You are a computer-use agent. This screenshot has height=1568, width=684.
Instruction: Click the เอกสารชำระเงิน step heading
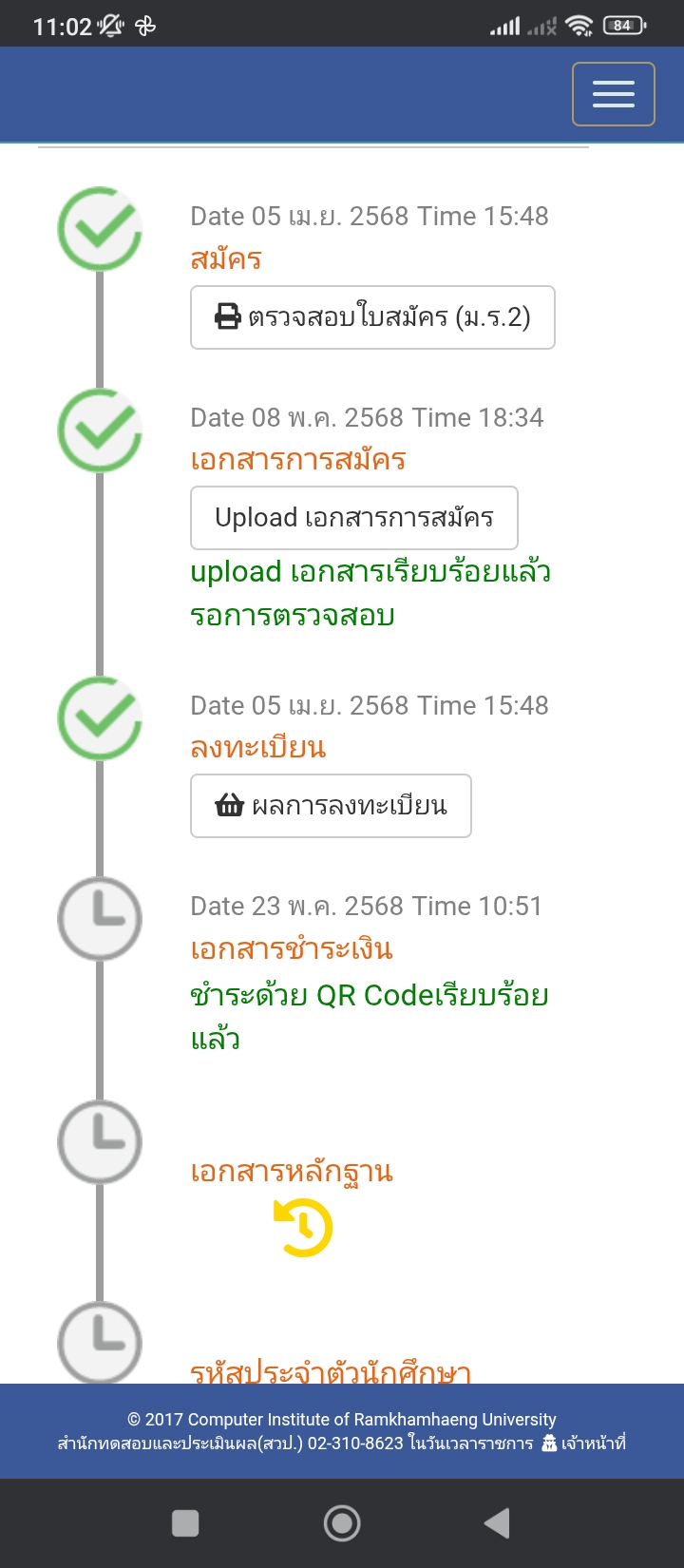pos(292,948)
